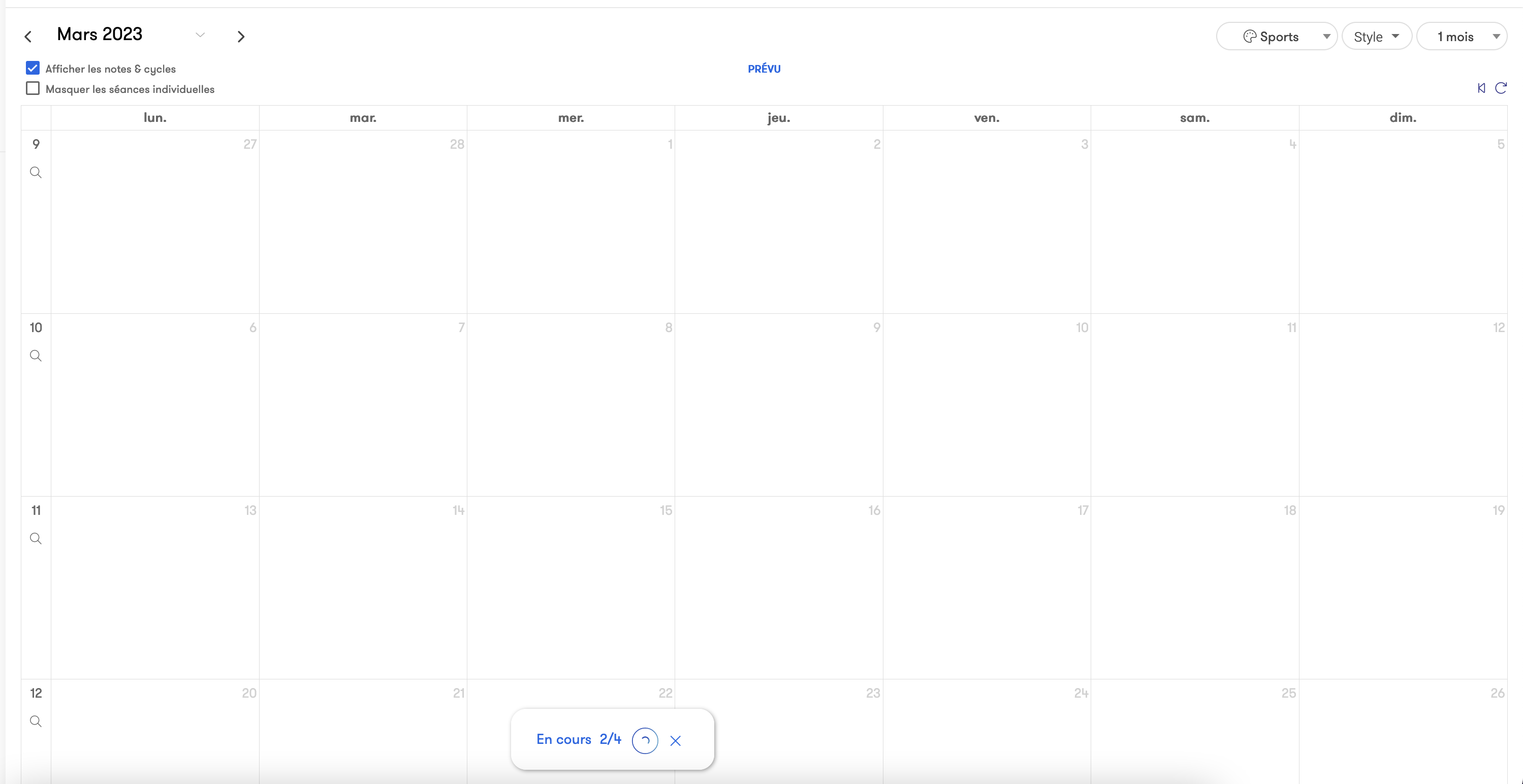This screenshot has width=1523, height=784.
Task: Go to next month arrow
Action: 241,37
